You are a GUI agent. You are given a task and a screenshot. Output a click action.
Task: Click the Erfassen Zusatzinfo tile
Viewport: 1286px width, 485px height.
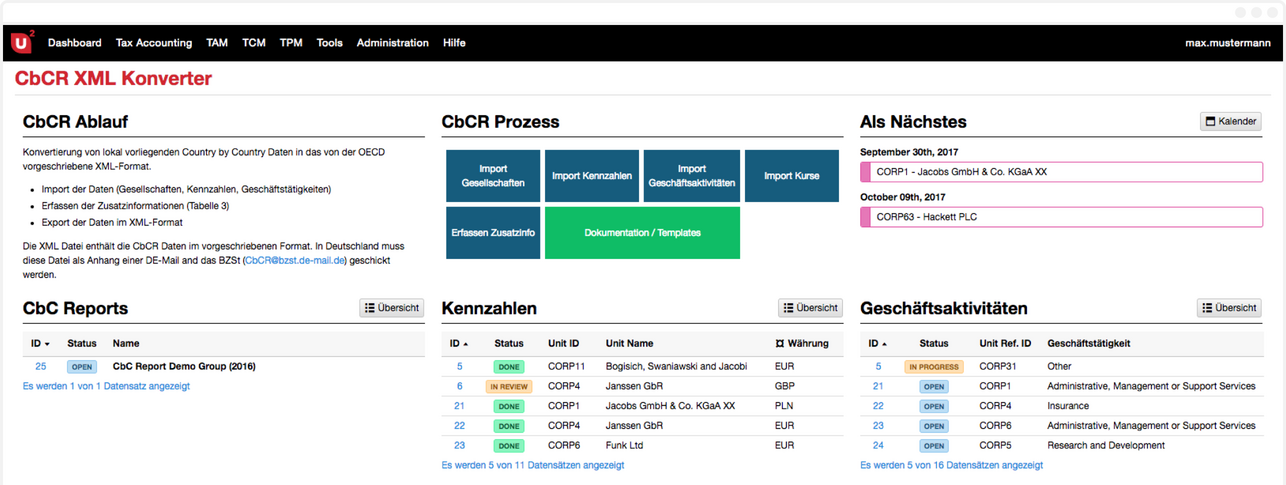[493, 233]
